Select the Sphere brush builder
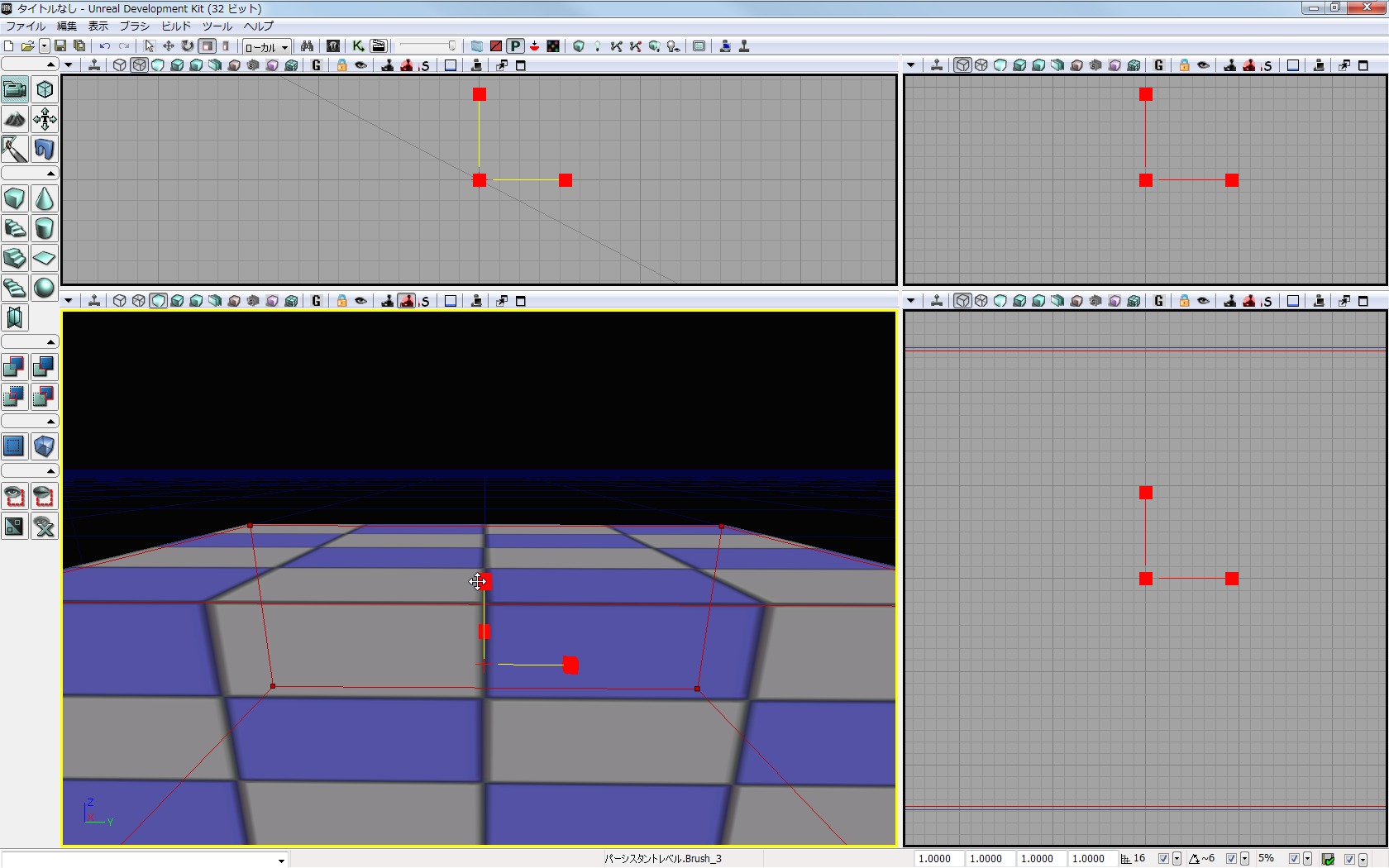 [x=45, y=288]
